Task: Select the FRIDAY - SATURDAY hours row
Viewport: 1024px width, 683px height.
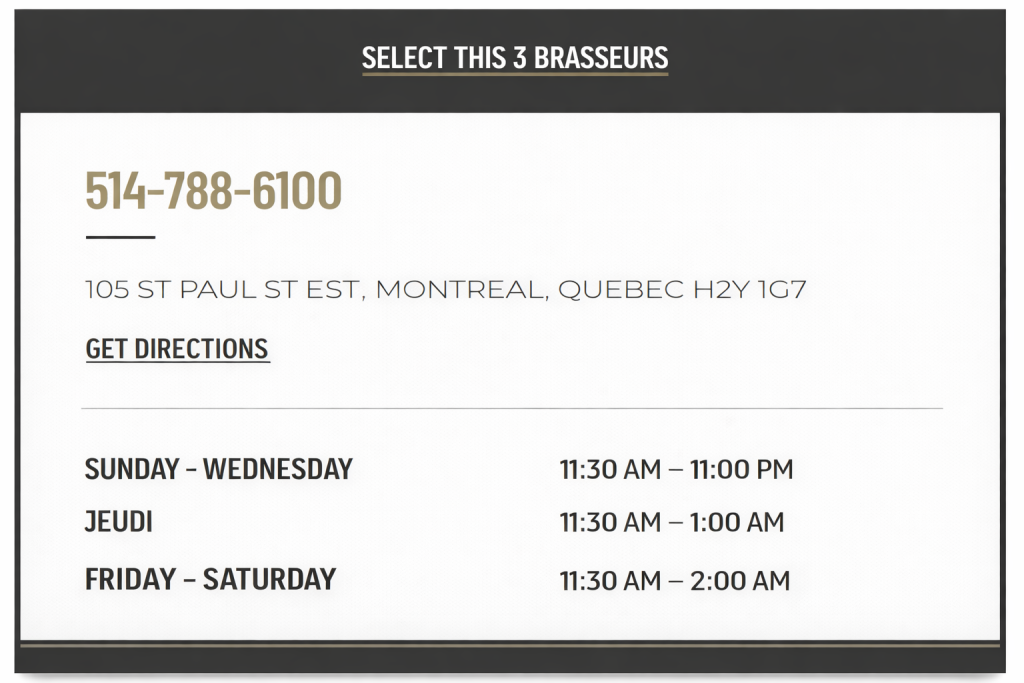Action: click(x=210, y=579)
